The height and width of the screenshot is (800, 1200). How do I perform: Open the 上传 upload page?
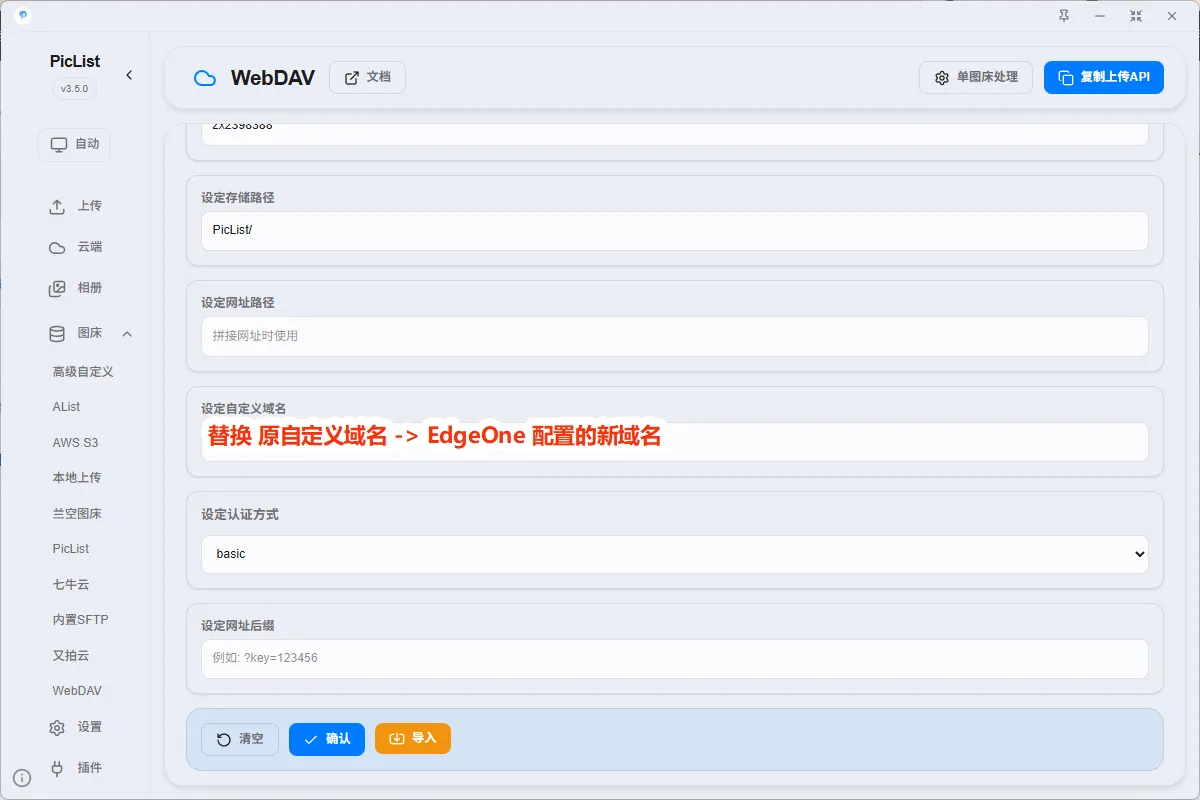click(75, 206)
